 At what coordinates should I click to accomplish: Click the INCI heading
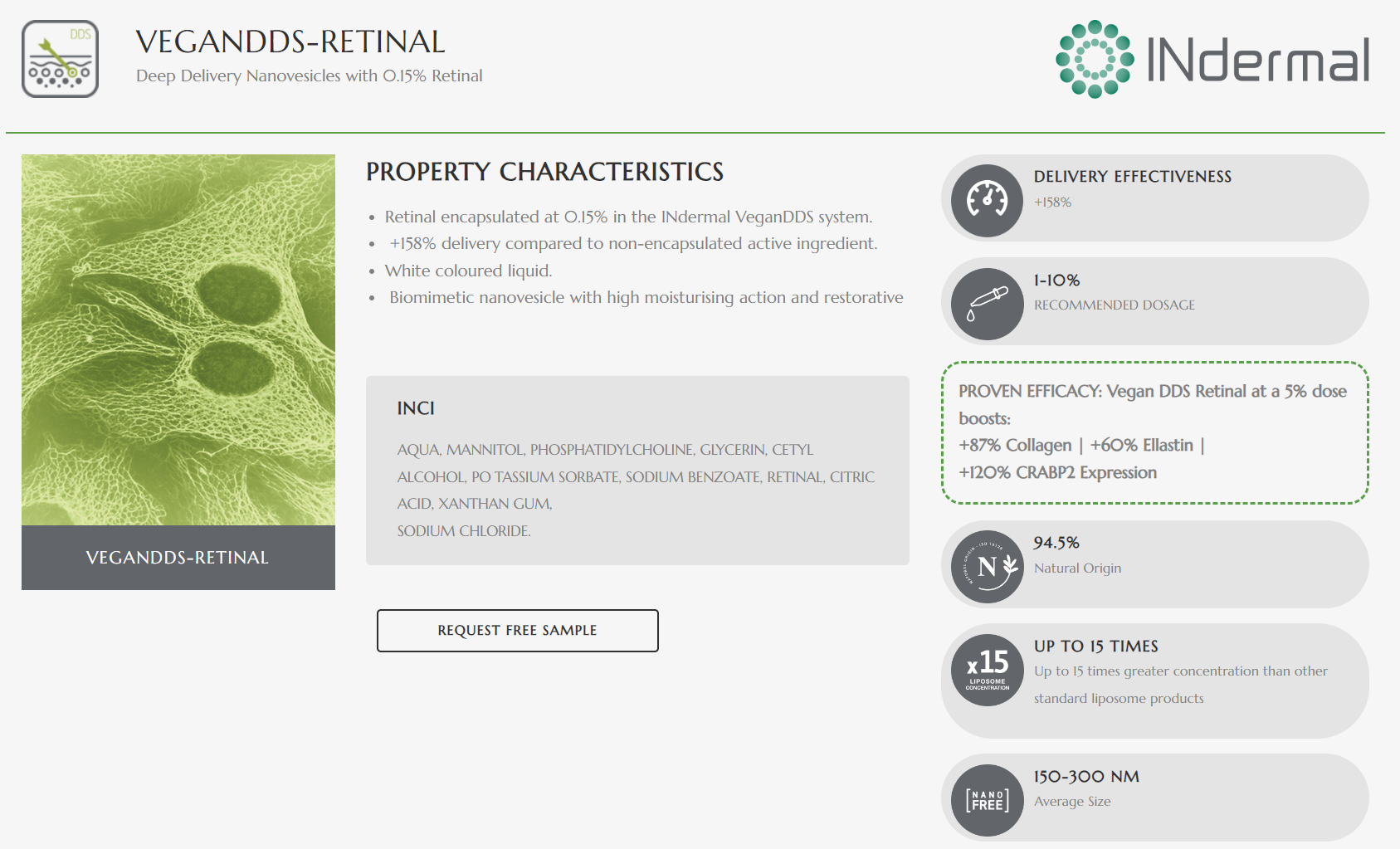click(x=416, y=408)
